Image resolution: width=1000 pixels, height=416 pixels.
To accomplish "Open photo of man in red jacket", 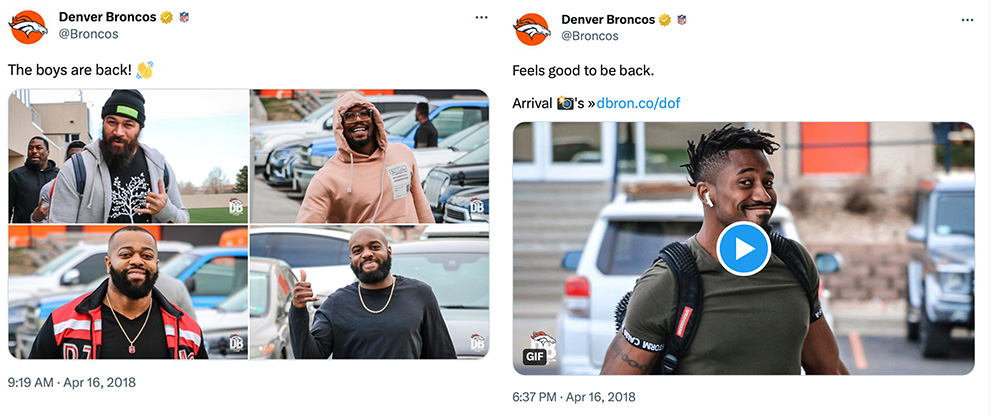I will 128,292.
